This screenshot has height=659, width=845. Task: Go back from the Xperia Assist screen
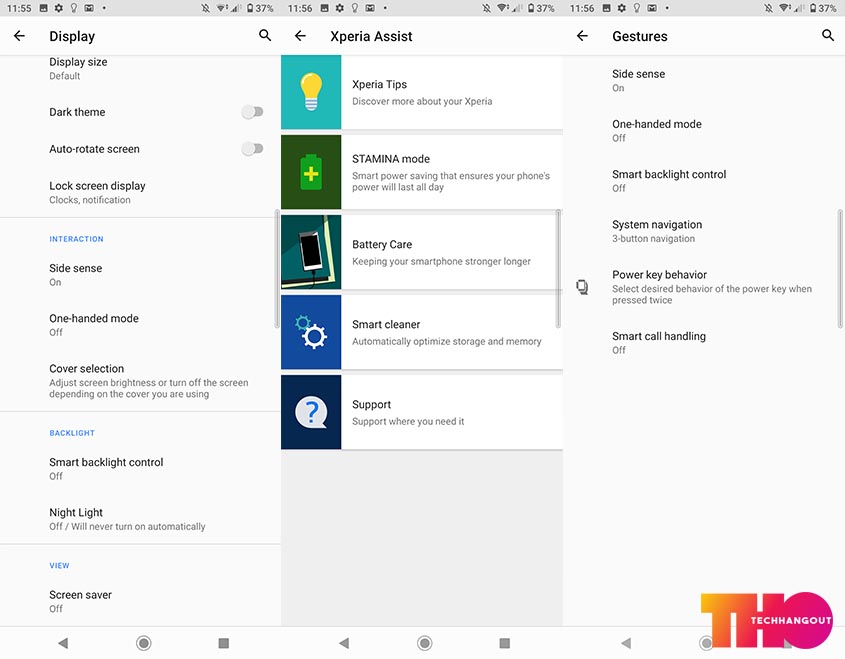pos(300,36)
